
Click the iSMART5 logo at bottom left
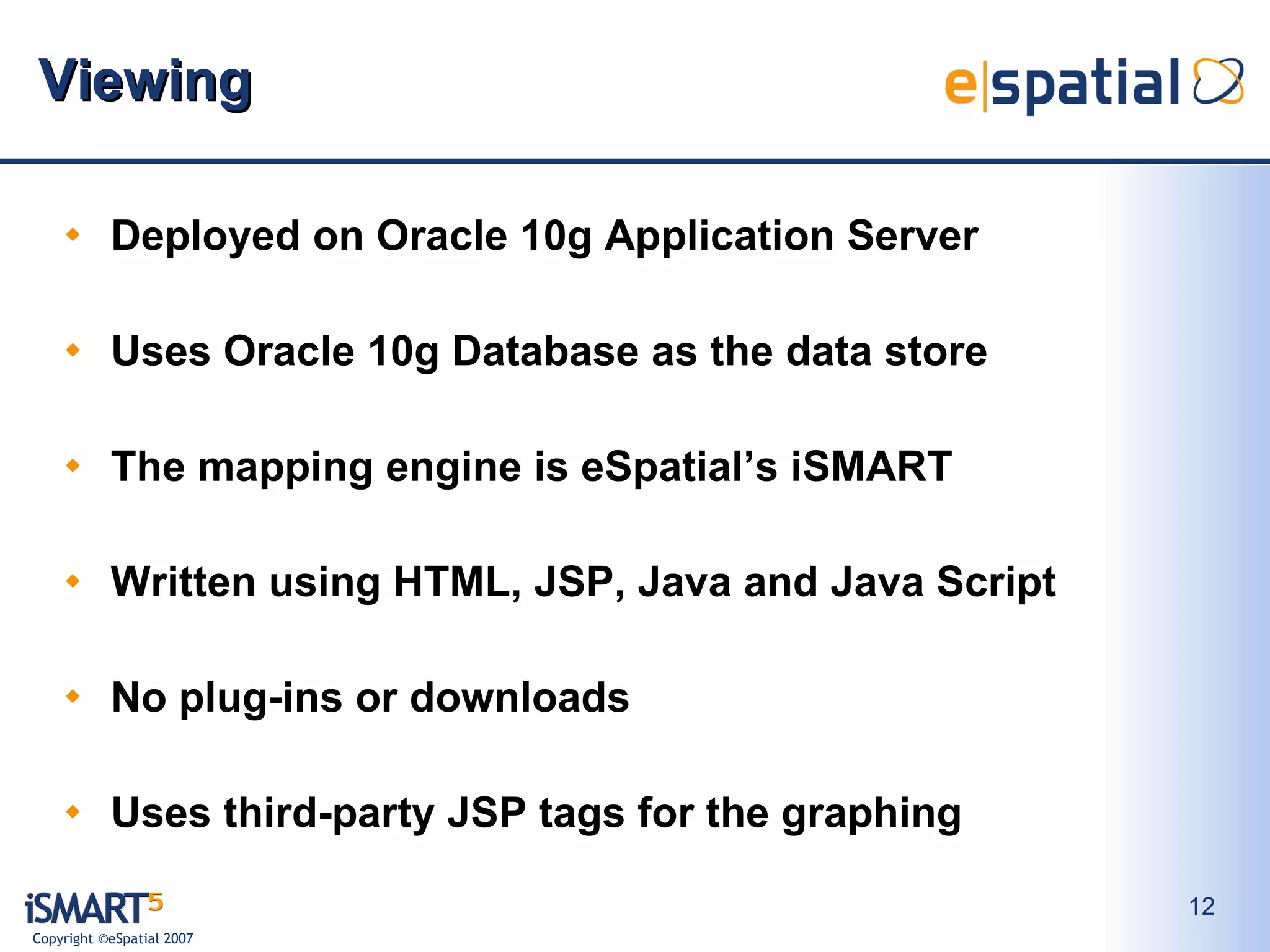click(94, 909)
